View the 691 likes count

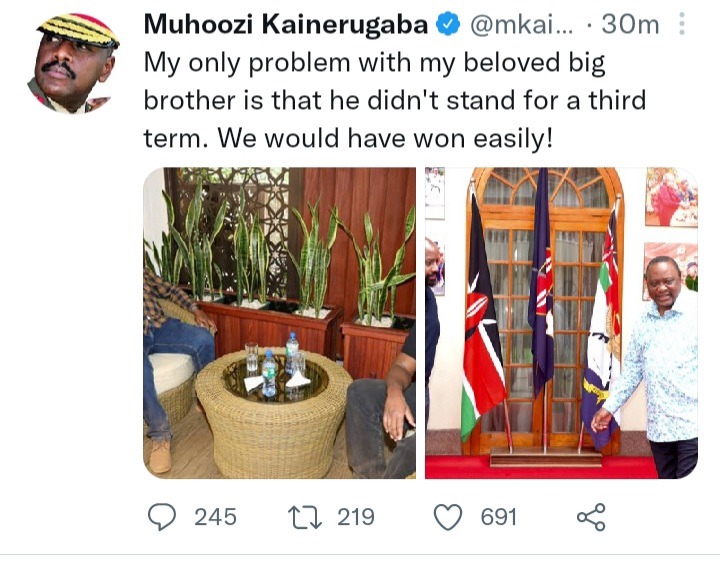499,517
